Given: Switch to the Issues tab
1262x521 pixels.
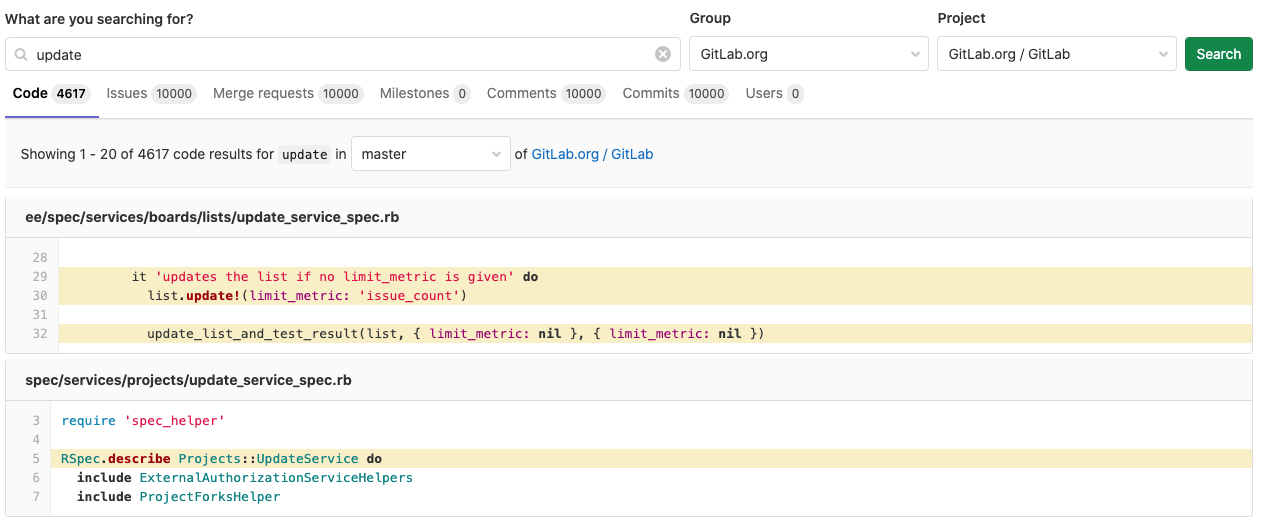Looking at the screenshot, I should [150, 94].
